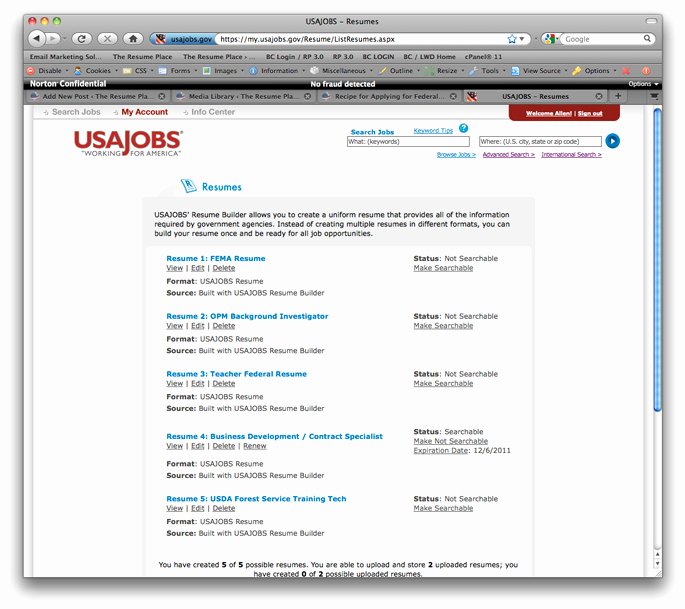This screenshot has height=609, width=685.
Task: Open the Tools toolbar menu
Action: [x=488, y=70]
